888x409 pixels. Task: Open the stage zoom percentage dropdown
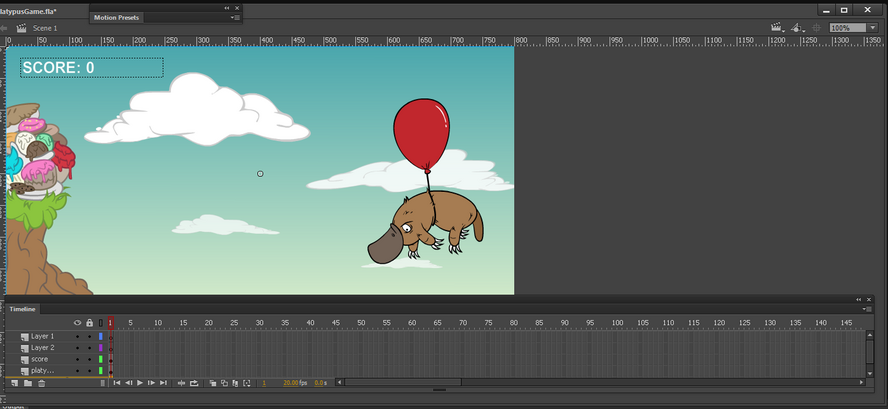(x=873, y=28)
